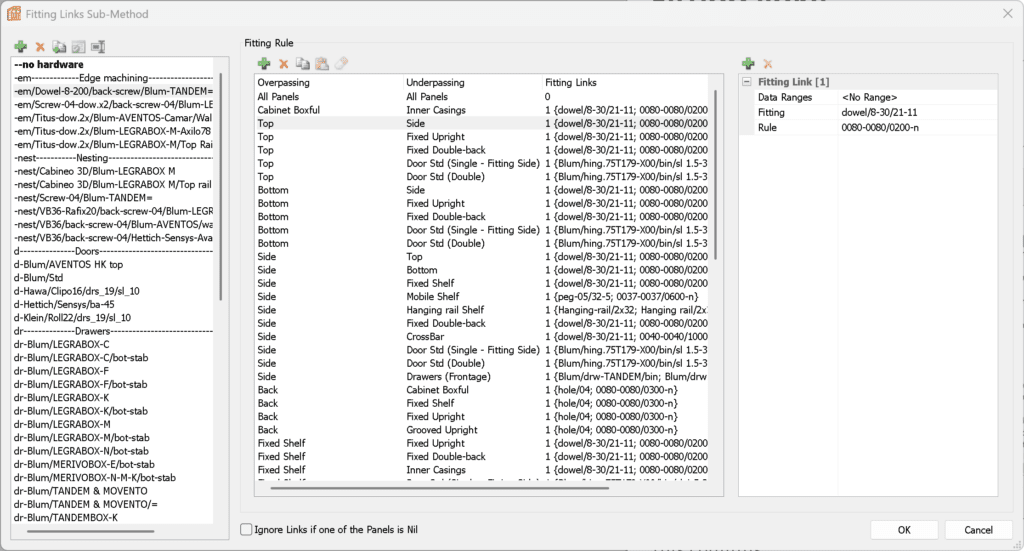Select the Data Ranges <No Range> value
This screenshot has width=1024, height=551.
pyautogui.click(x=918, y=97)
